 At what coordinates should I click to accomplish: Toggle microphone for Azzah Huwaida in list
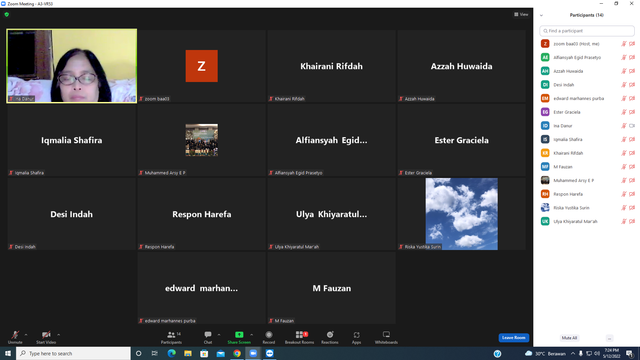[624, 71]
